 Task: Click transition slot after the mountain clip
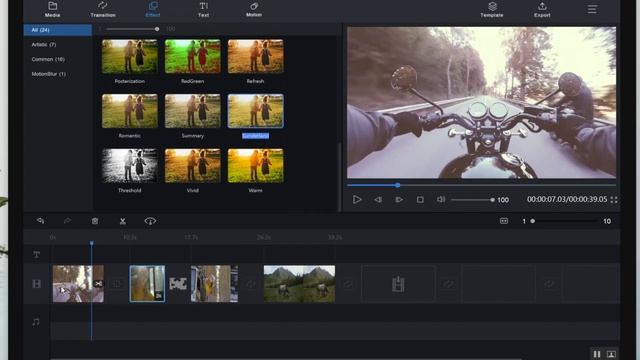(348, 284)
